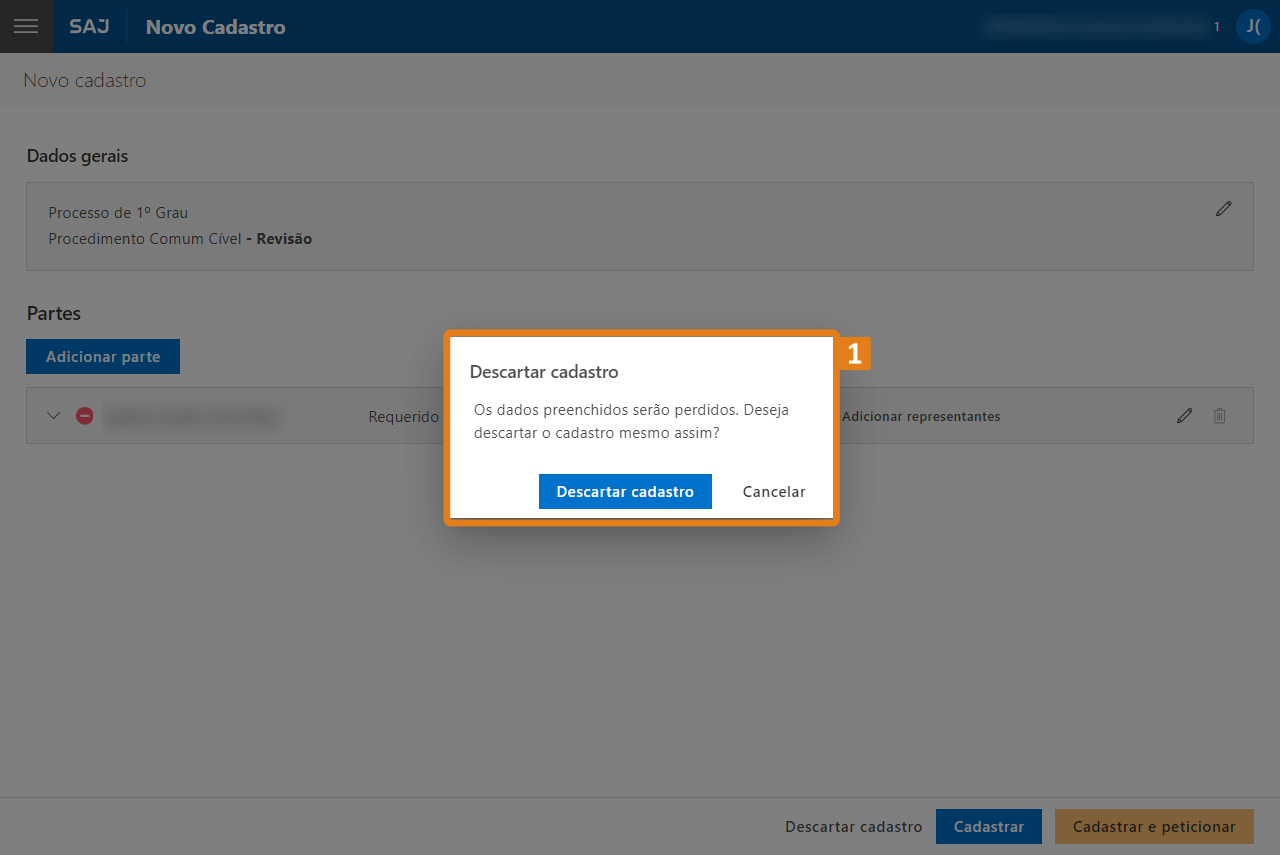
Task: Open the hamburger navigation menu
Action: 26,26
